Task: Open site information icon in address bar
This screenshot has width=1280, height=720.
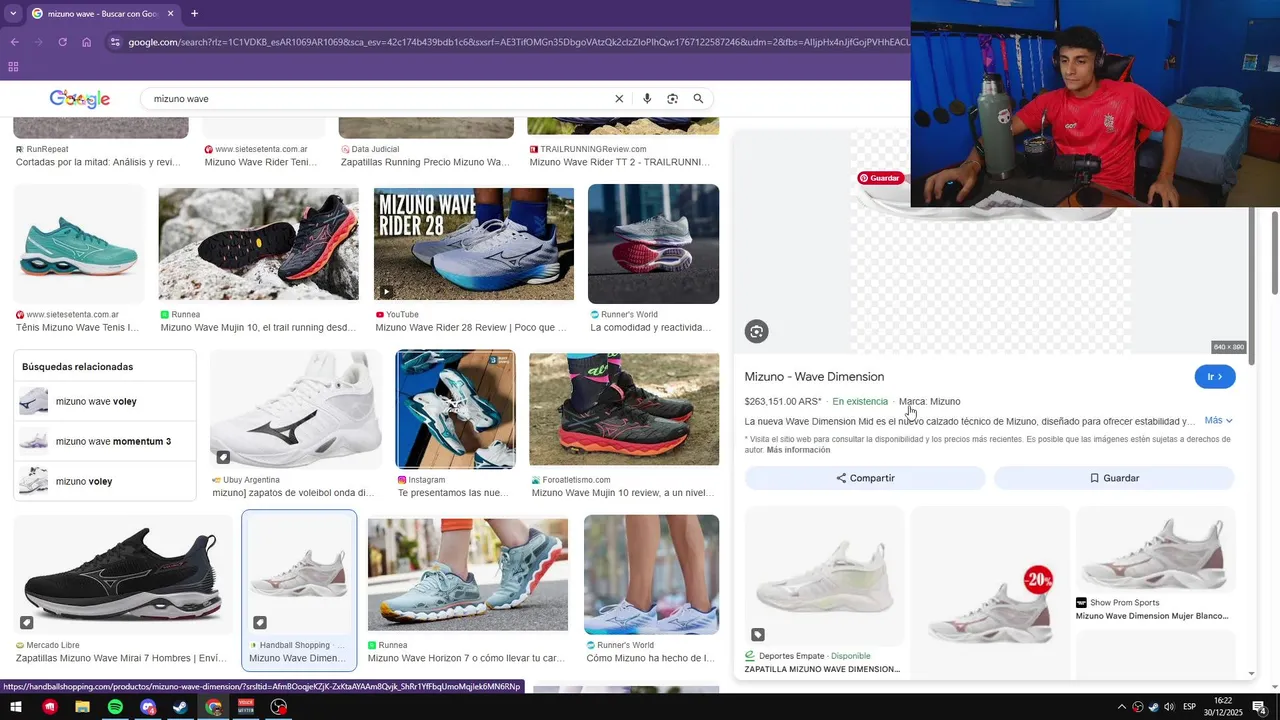Action: point(115,42)
